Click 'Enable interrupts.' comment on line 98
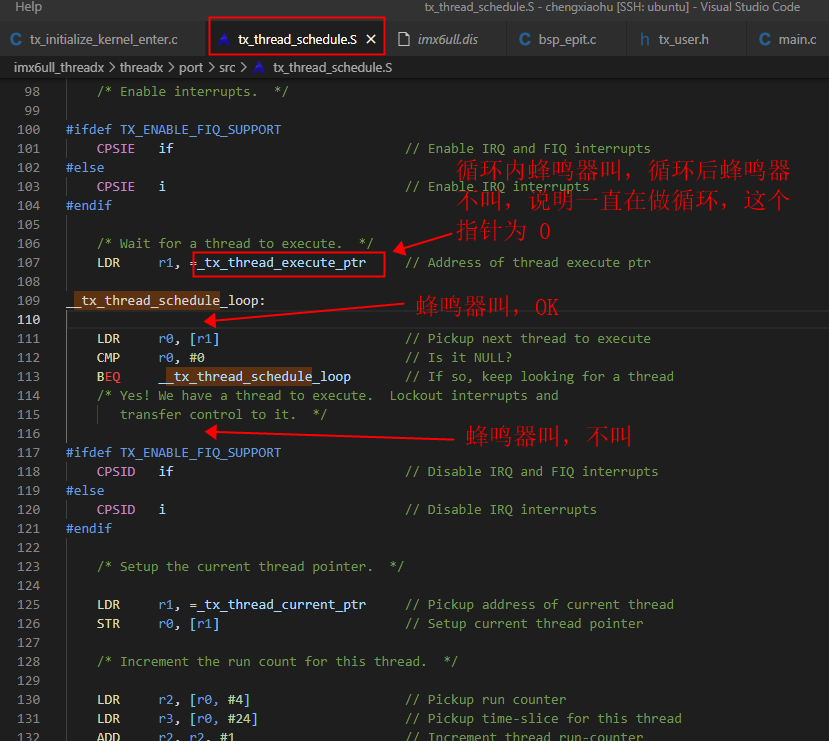 pyautogui.click(x=192, y=91)
